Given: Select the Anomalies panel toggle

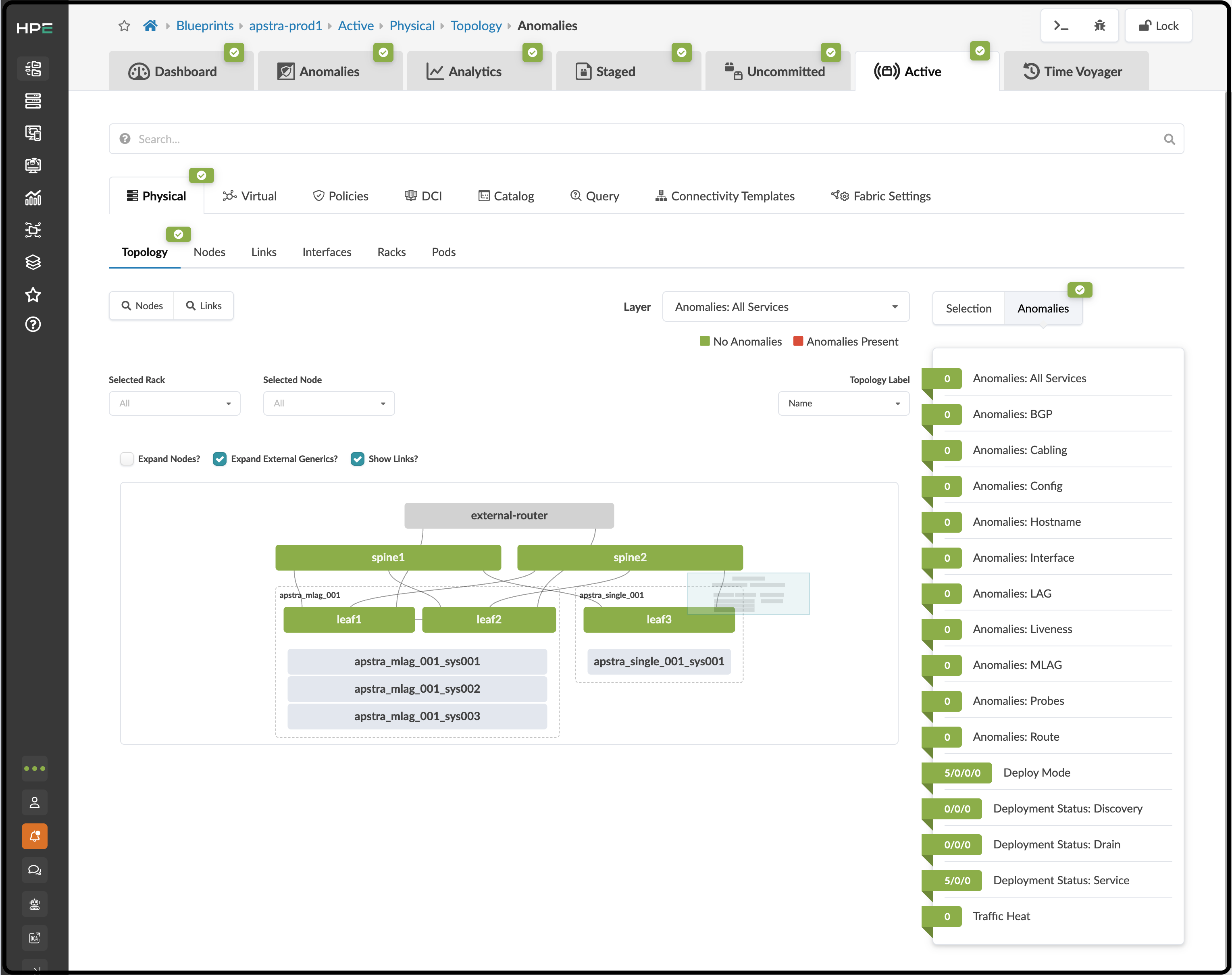Looking at the screenshot, I should coord(1043,308).
